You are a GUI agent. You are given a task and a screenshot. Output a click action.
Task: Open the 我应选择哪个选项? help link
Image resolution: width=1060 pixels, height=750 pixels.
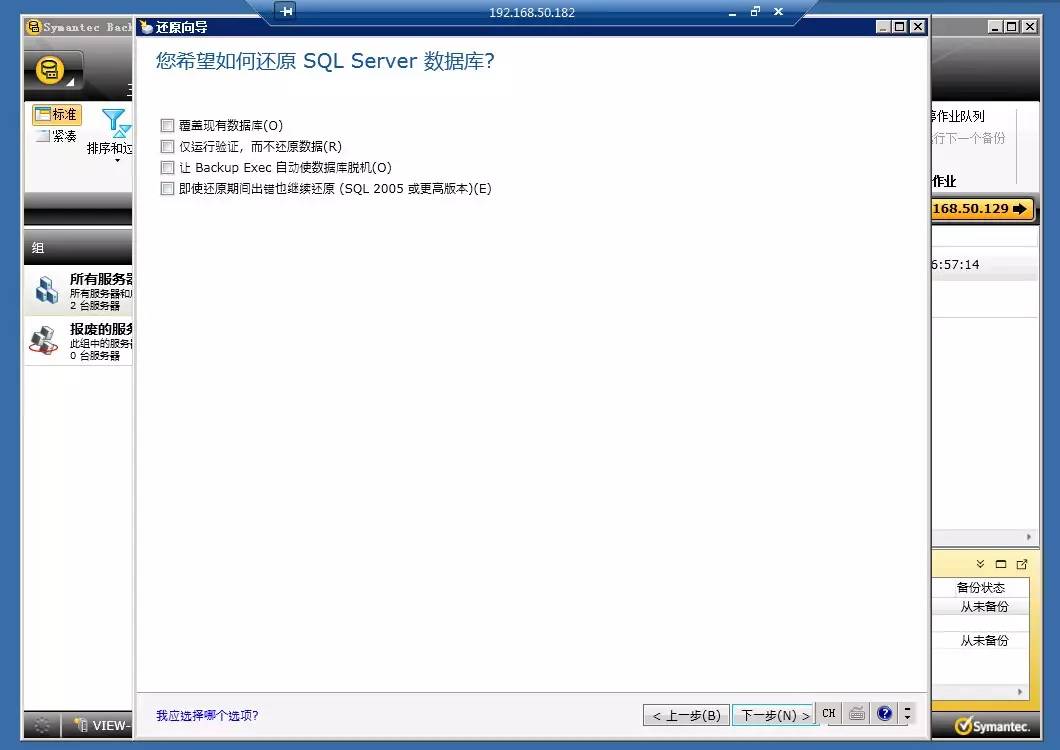click(207, 716)
